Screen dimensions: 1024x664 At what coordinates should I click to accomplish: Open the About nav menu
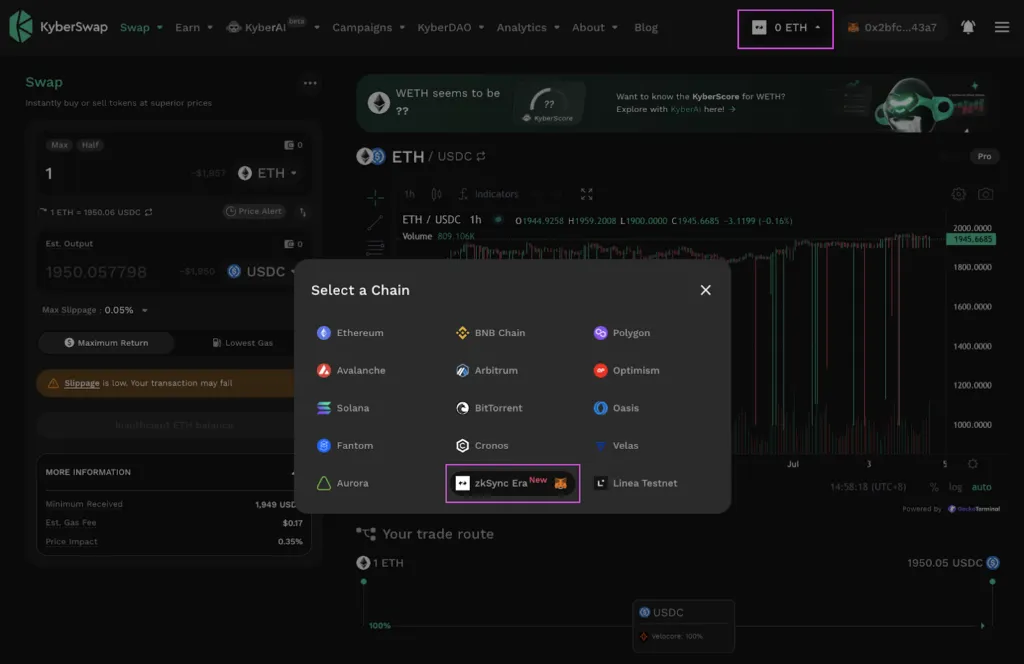[x=594, y=27]
